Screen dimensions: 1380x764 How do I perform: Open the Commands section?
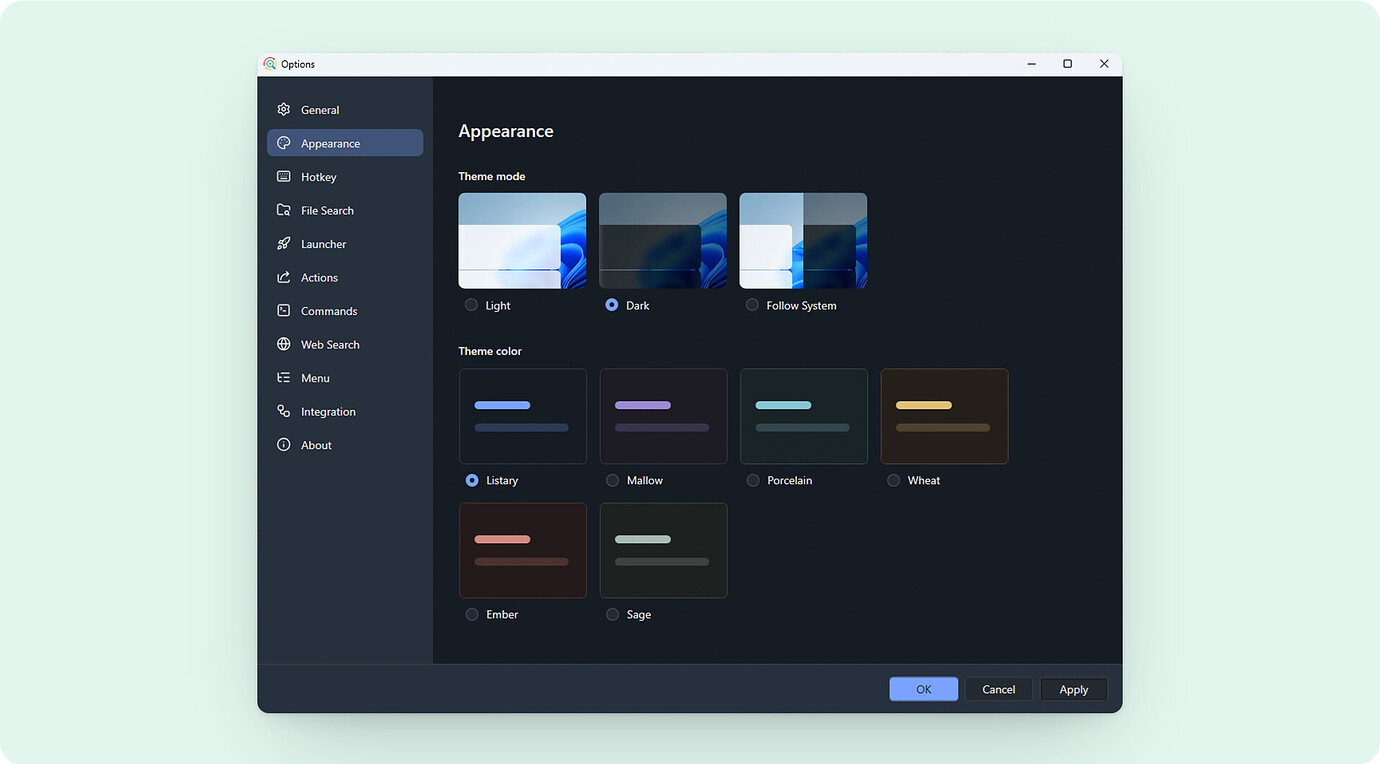pos(345,311)
